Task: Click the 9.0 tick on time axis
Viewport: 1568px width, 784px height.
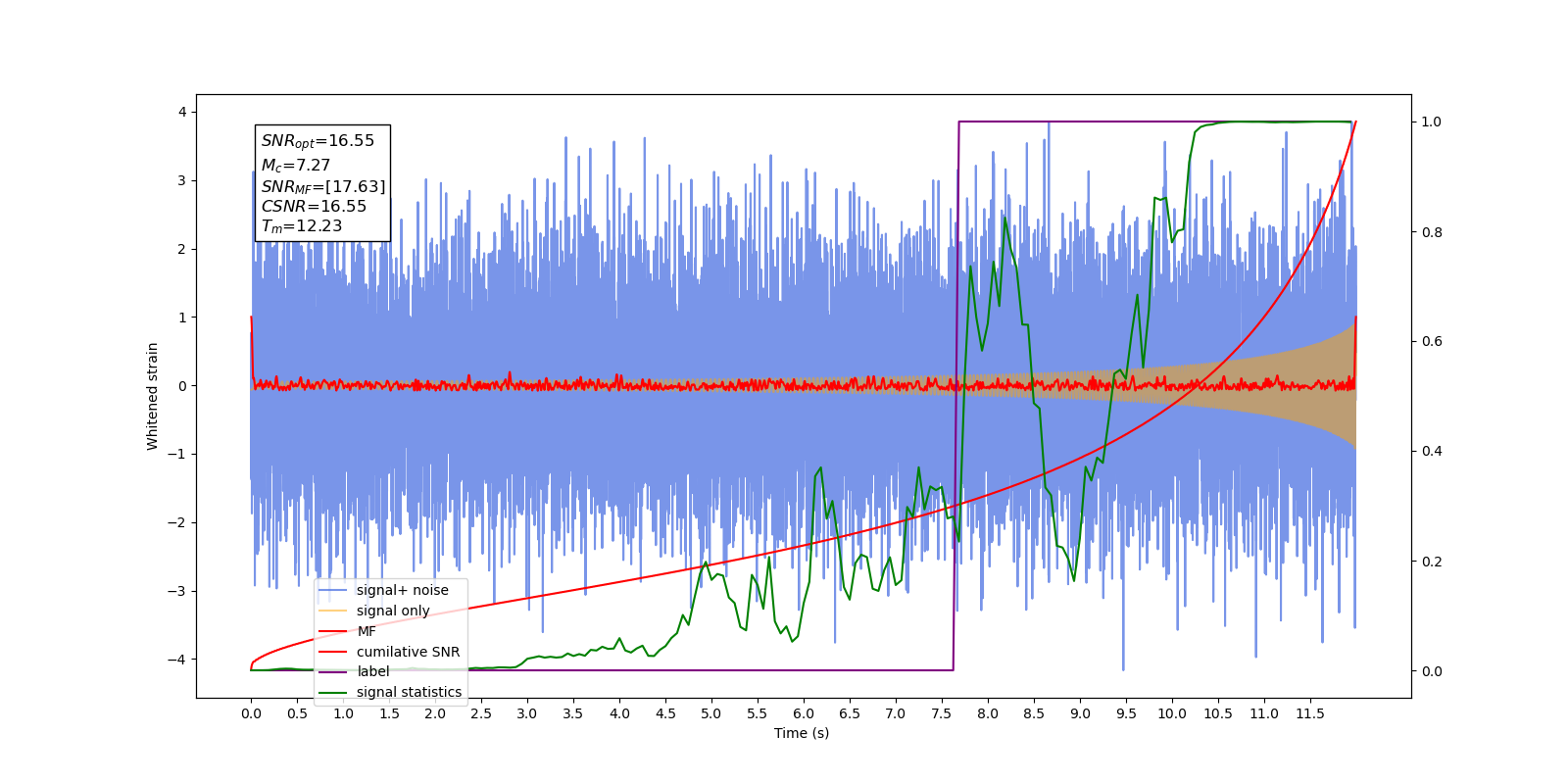Action: [1080, 713]
